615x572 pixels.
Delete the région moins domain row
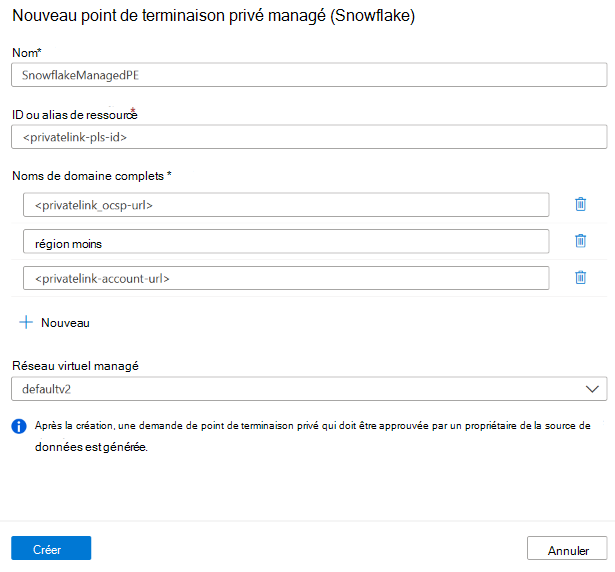coord(580,240)
